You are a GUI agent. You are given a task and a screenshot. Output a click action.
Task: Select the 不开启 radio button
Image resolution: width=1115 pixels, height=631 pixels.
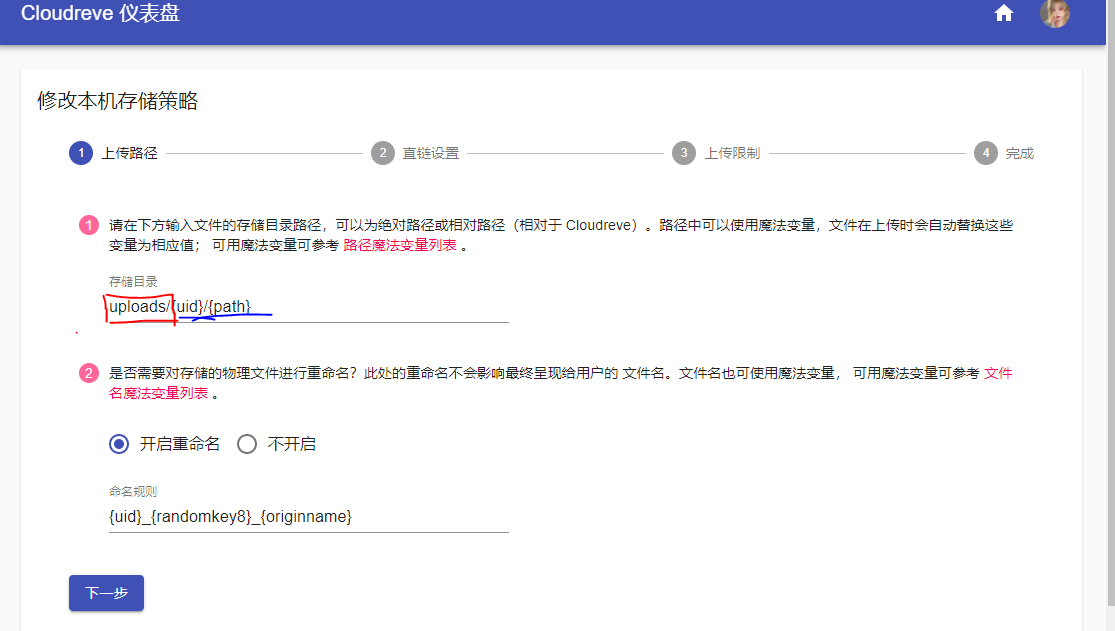247,445
